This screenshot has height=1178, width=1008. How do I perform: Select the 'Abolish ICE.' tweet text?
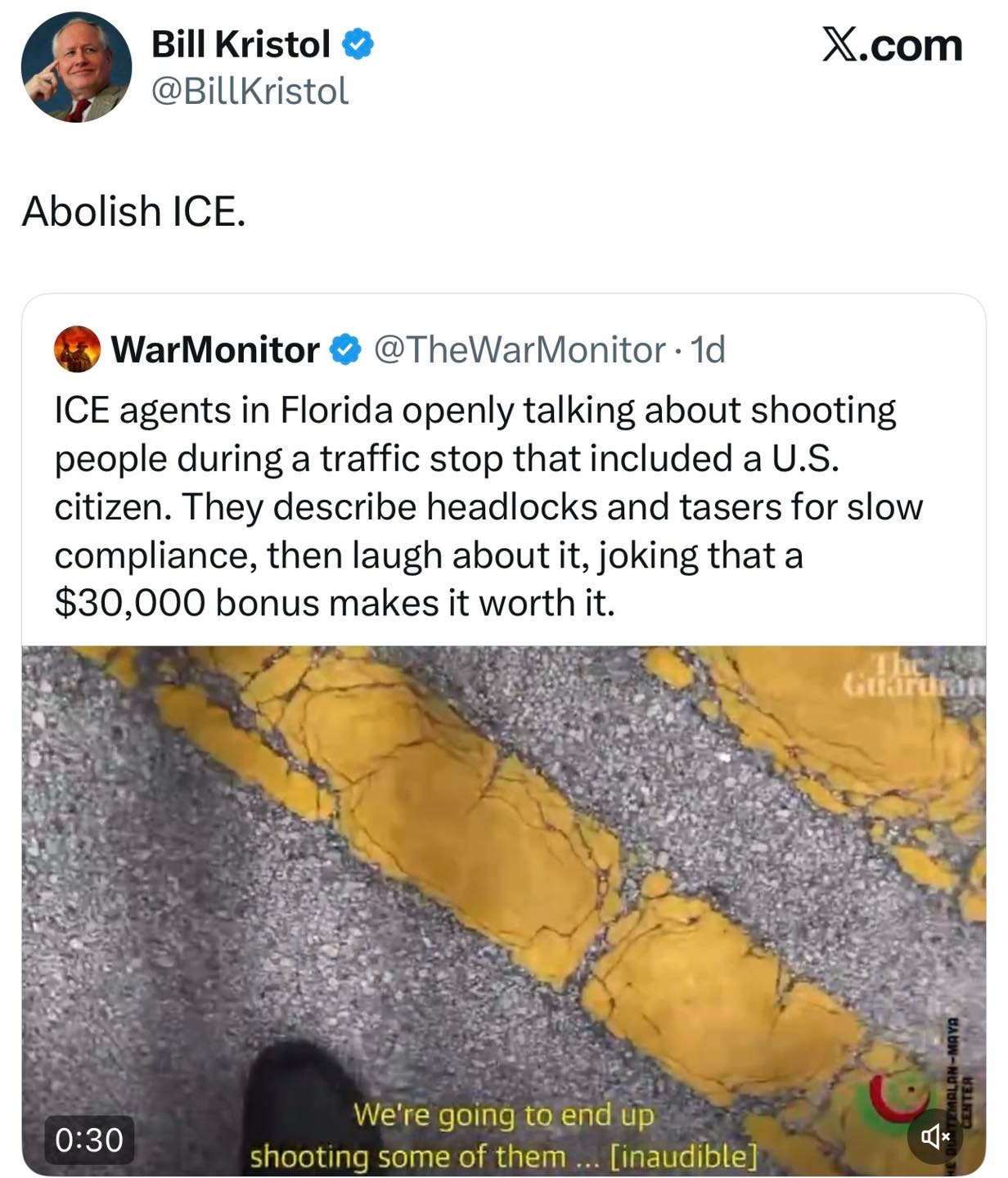click(x=133, y=211)
